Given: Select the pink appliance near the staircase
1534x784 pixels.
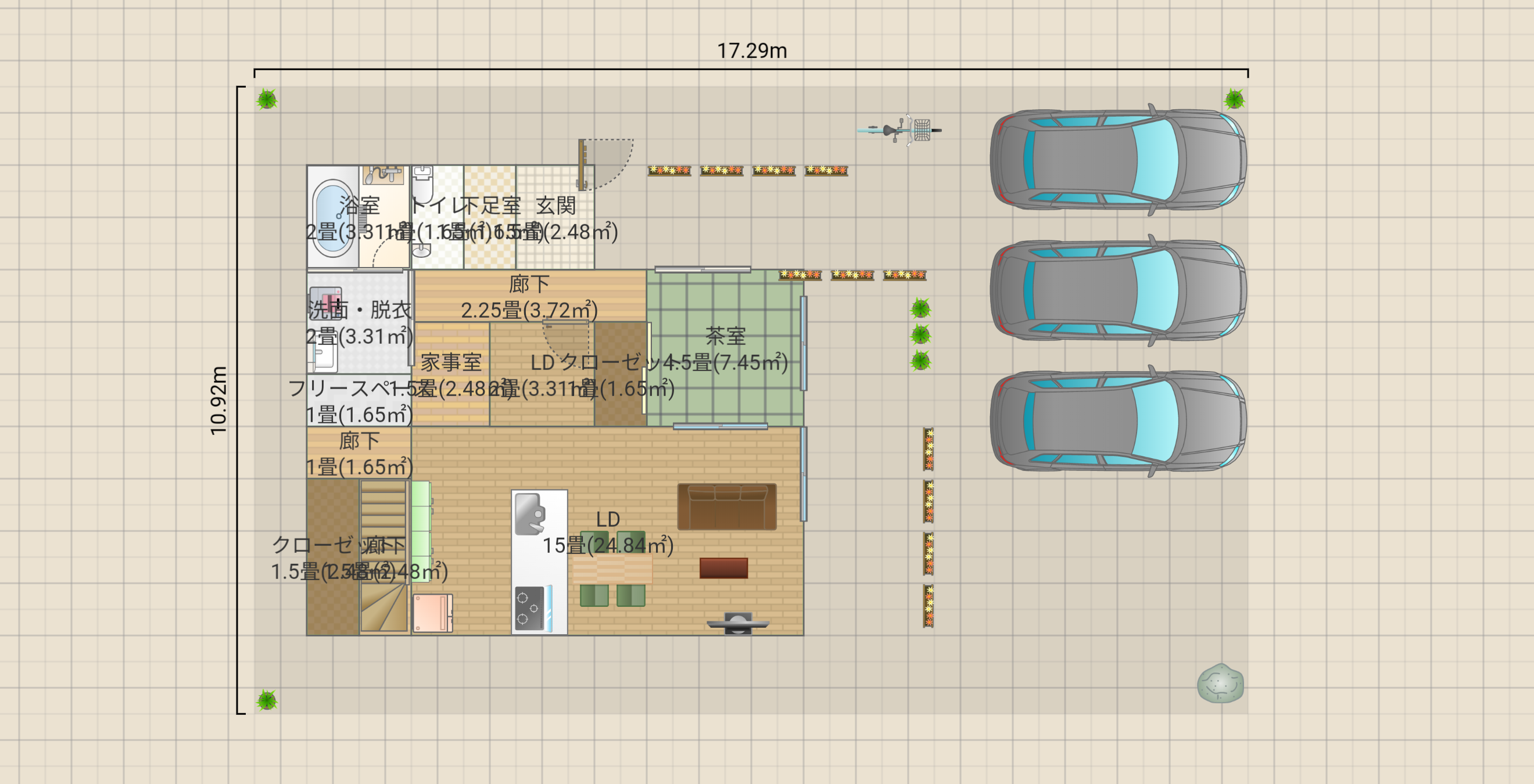Looking at the screenshot, I should click(433, 613).
